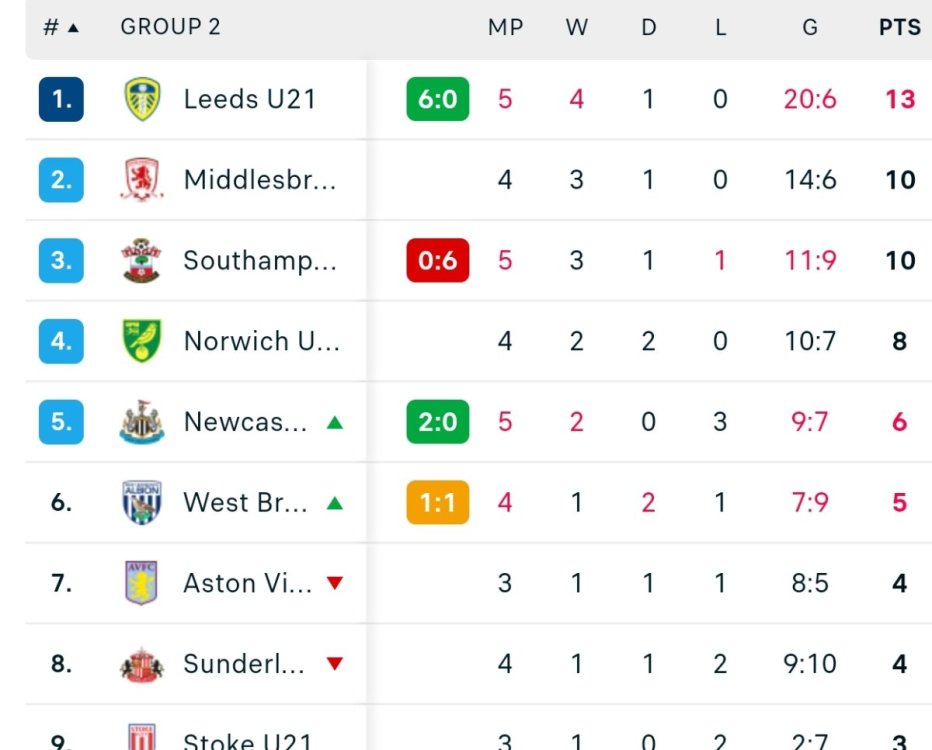Viewport: 932px width, 750px height.
Task: Open the Leeds U21 team page
Action: coord(249,100)
